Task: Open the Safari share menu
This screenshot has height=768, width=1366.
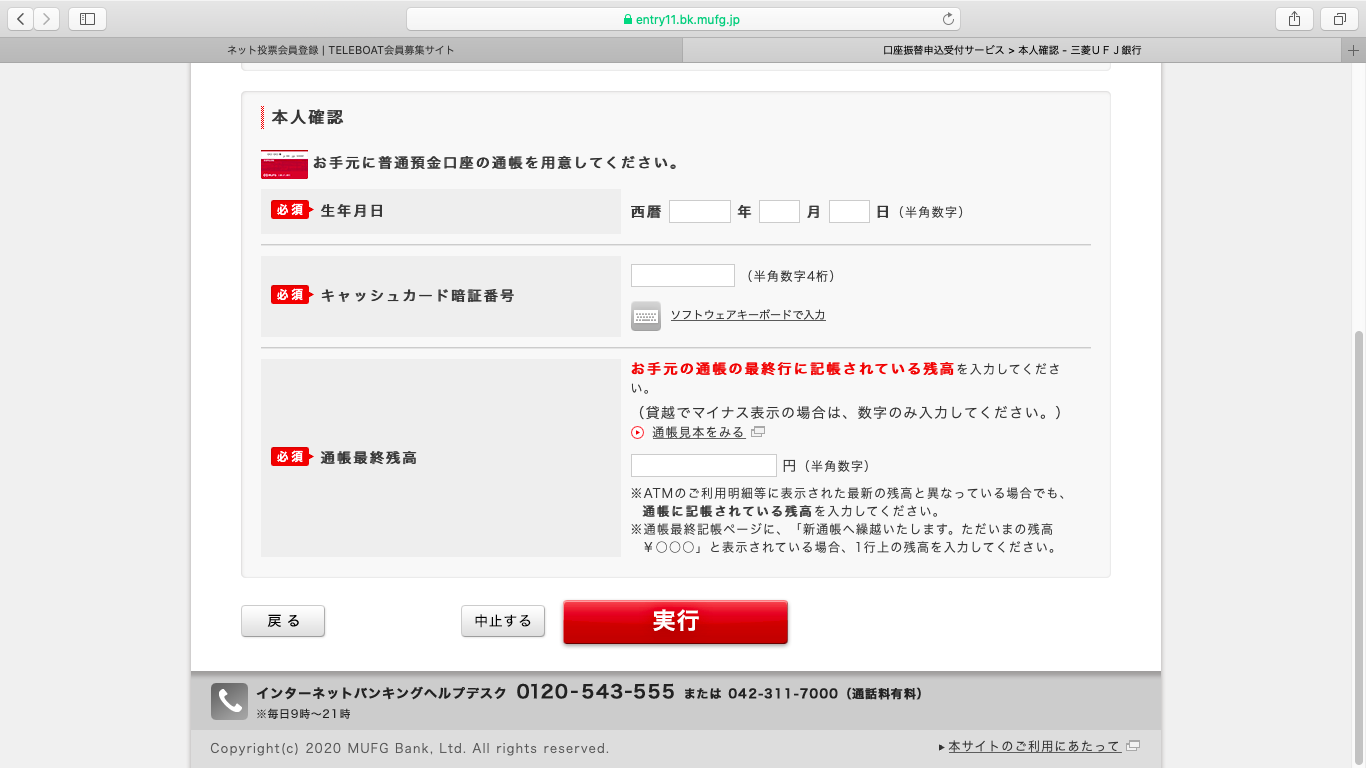Action: tap(1294, 19)
